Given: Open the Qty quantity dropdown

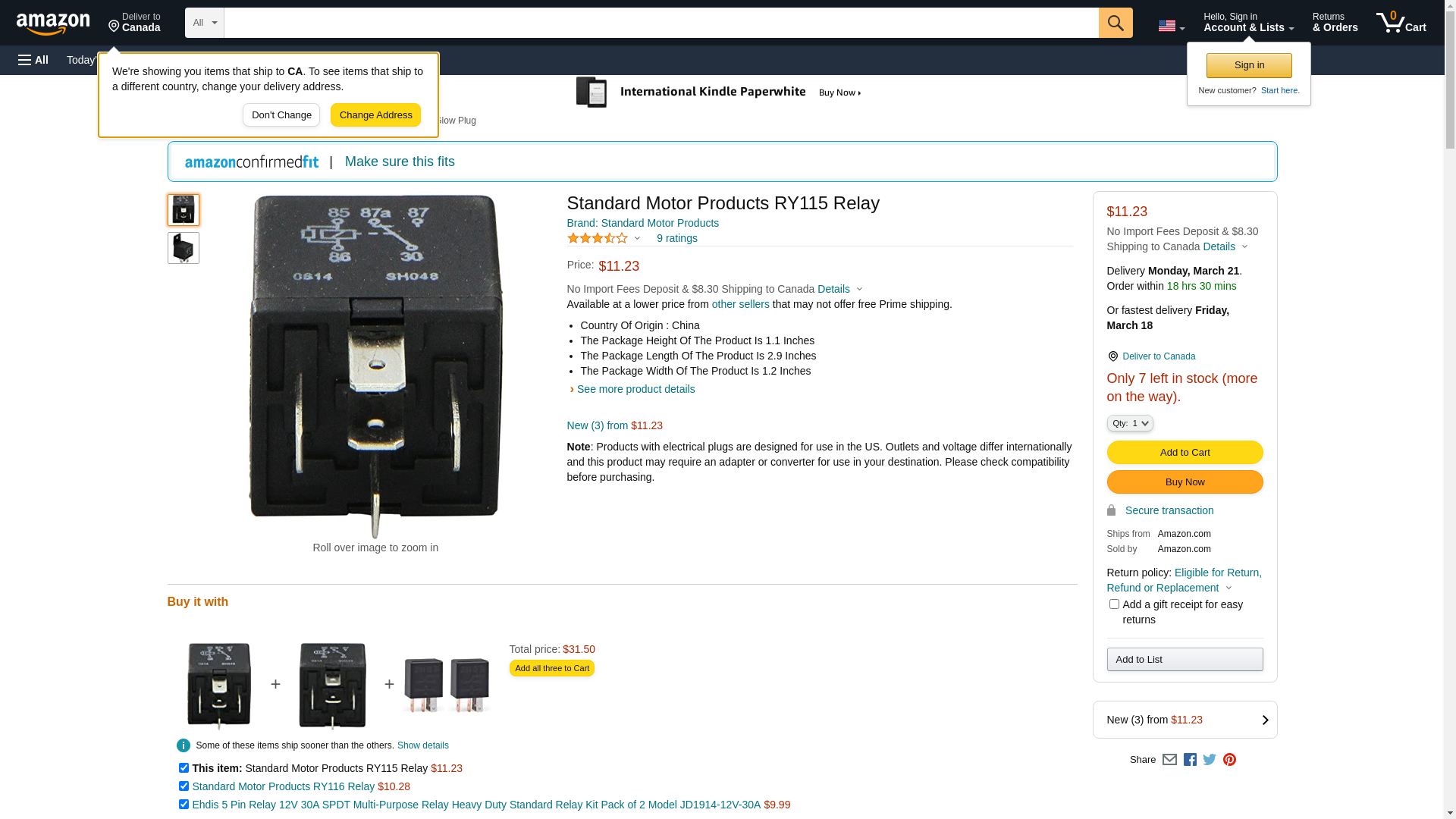Looking at the screenshot, I should click(x=1130, y=423).
